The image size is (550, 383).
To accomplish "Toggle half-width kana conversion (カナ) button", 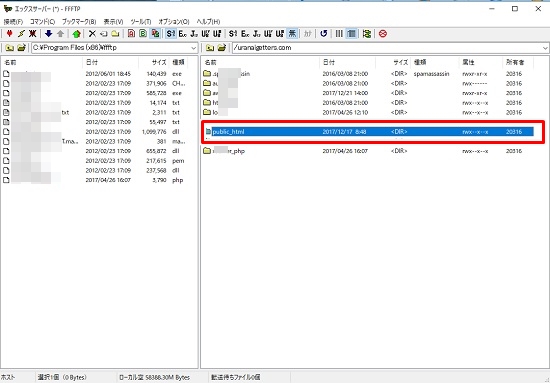I will 308,34.
